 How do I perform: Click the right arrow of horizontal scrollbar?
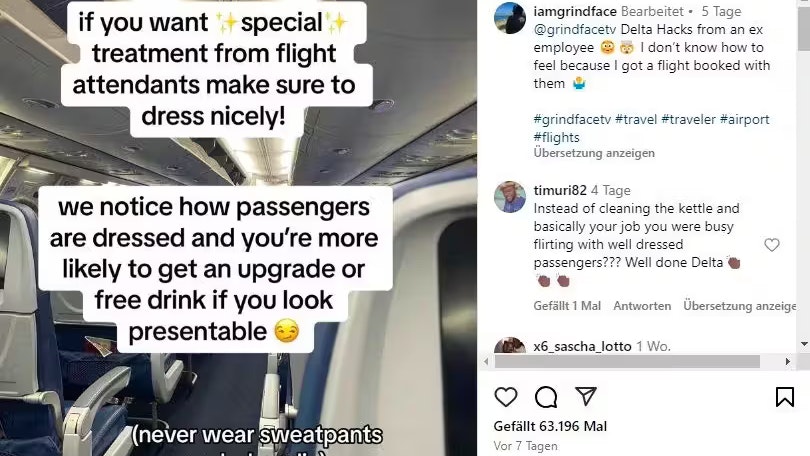[788, 361]
